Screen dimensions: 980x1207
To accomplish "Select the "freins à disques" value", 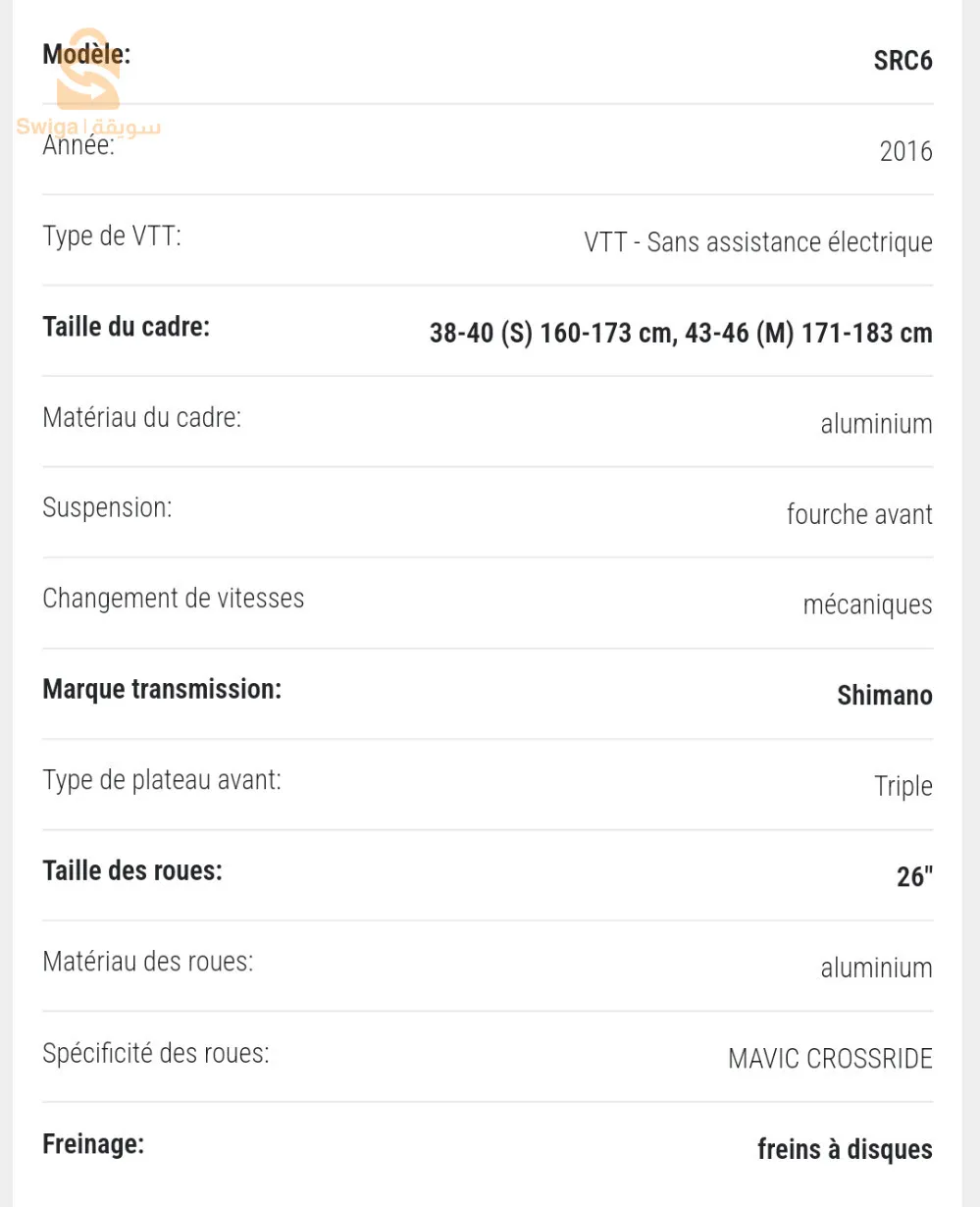I will point(845,1149).
